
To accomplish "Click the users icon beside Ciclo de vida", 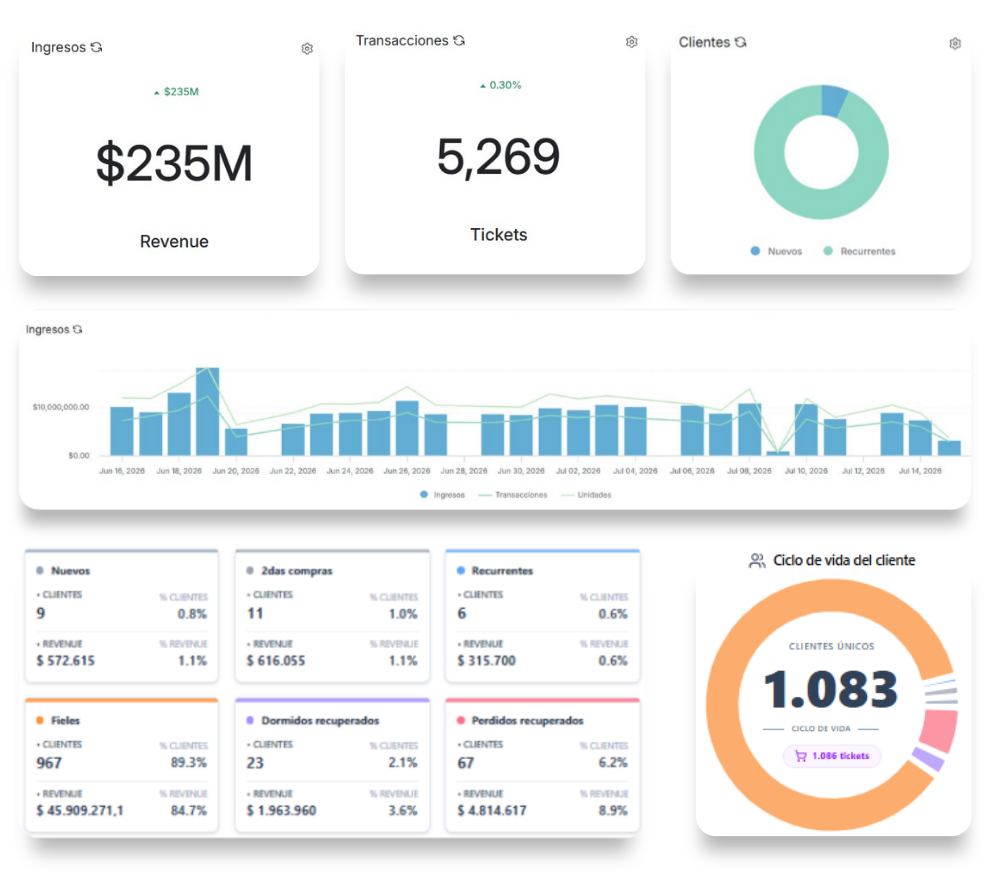I will [x=757, y=560].
